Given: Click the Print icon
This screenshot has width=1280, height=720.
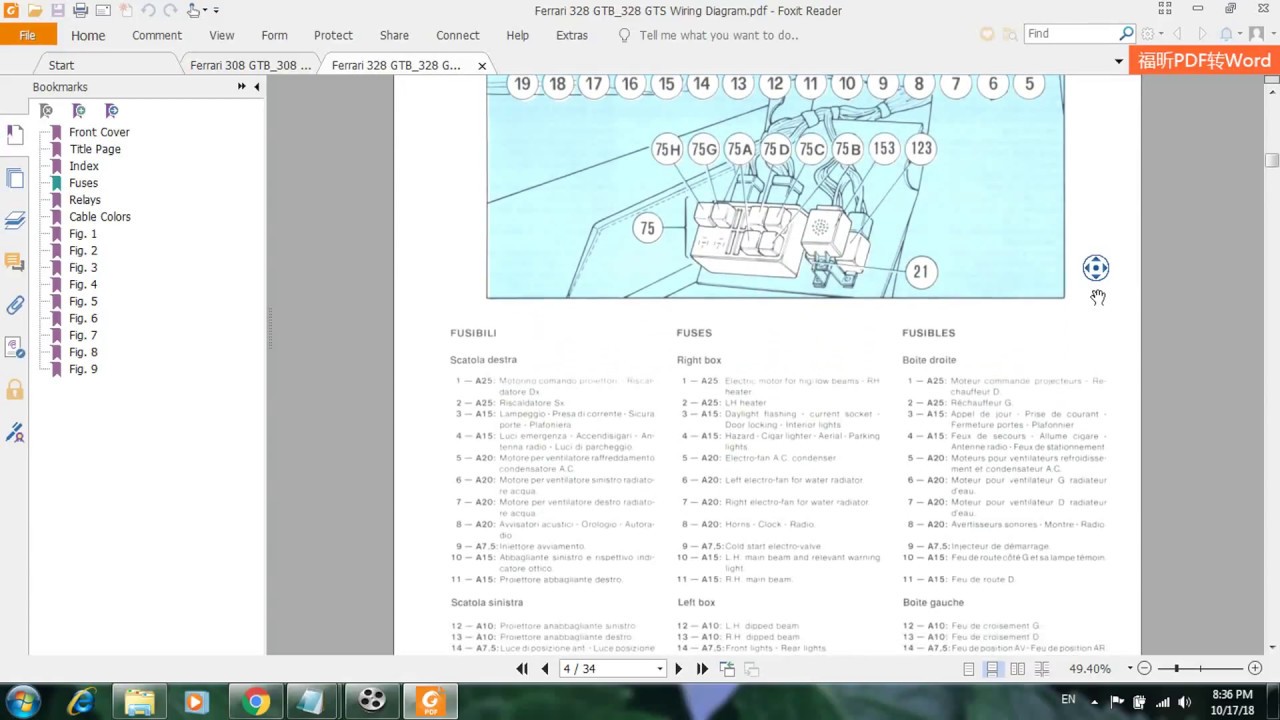Looking at the screenshot, I should [x=80, y=10].
